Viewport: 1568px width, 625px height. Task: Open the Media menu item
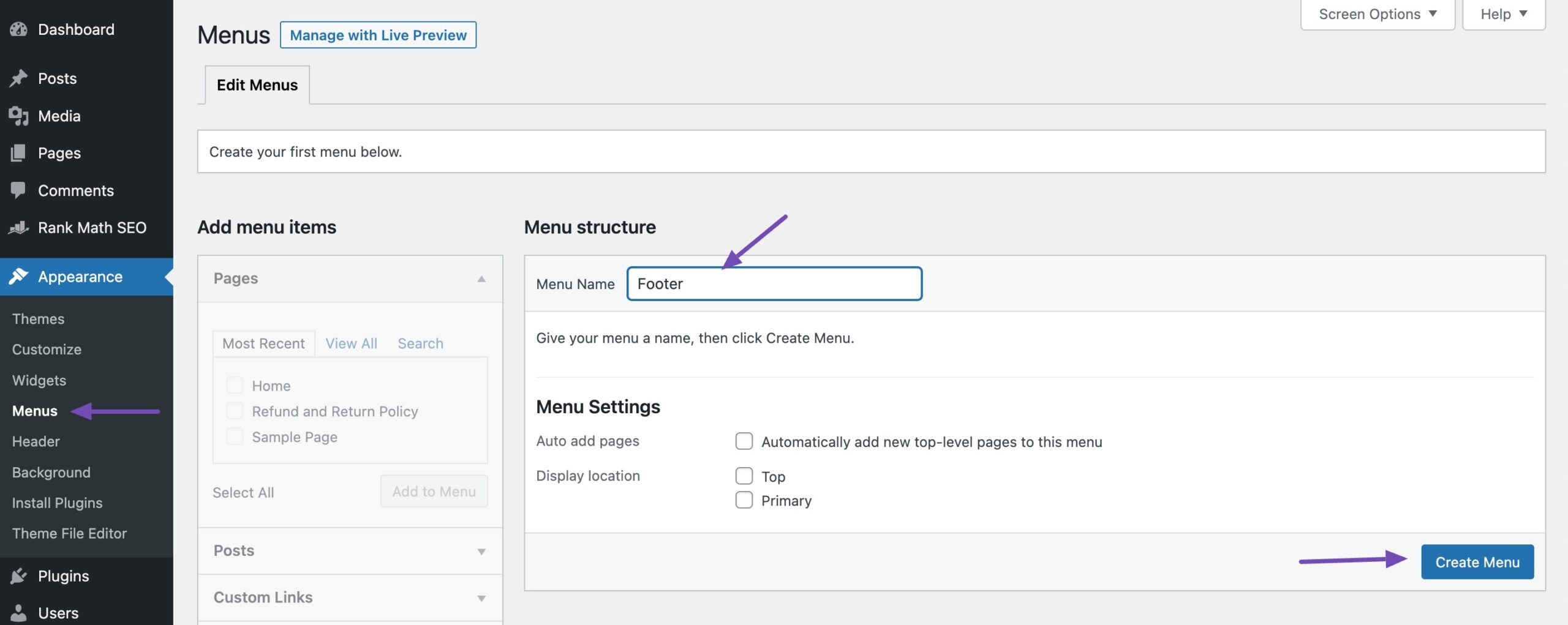86,116
